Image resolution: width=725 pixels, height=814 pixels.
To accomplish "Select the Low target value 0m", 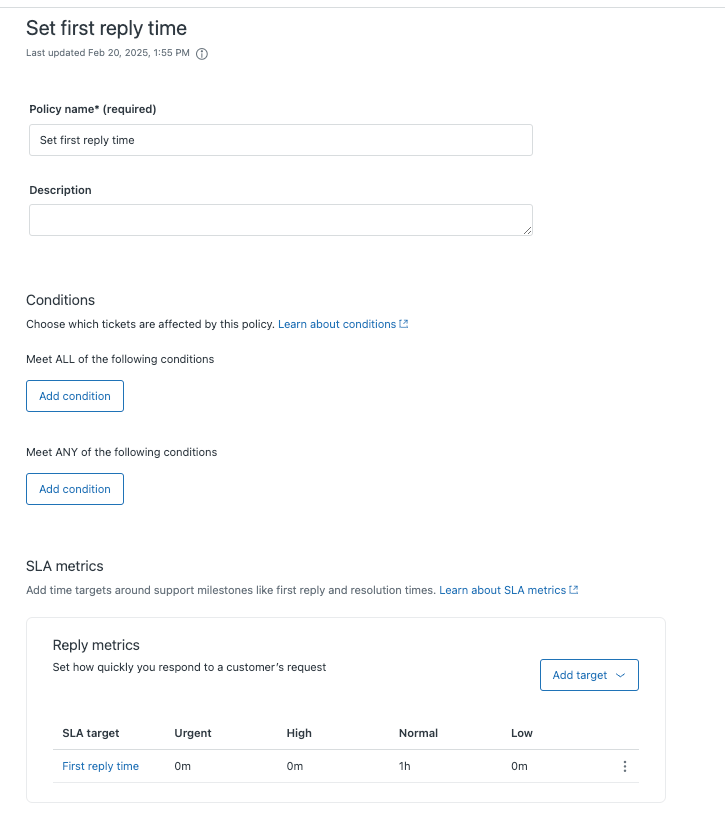I will [516, 765].
